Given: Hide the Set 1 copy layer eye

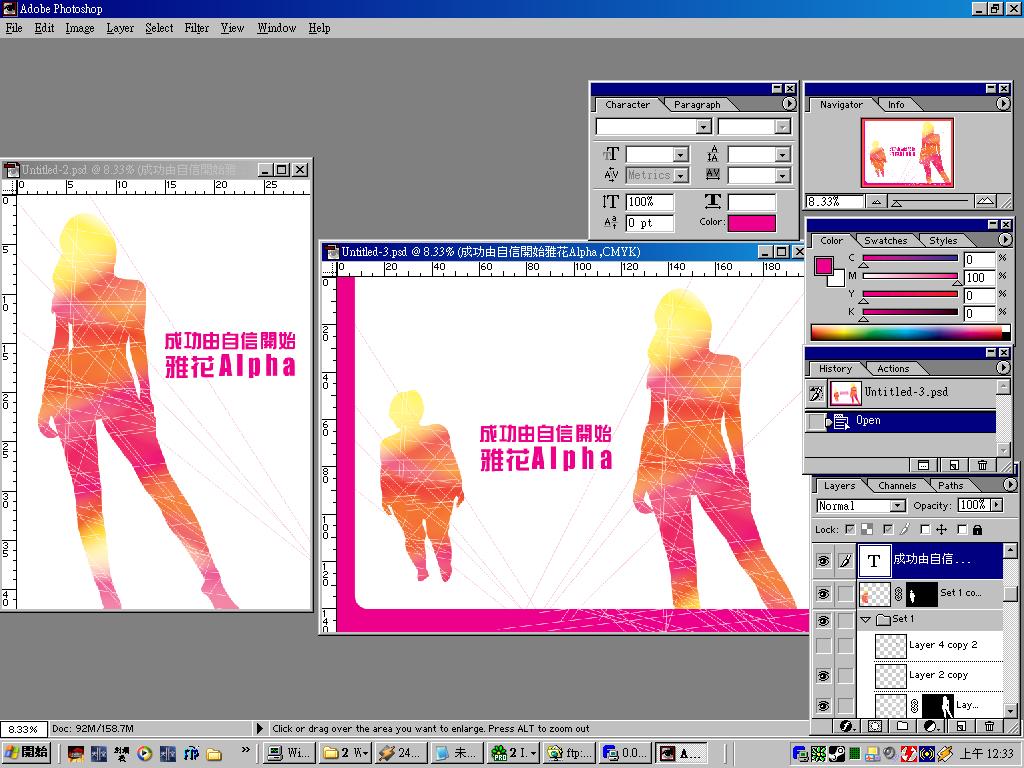Looking at the screenshot, I should 823,594.
